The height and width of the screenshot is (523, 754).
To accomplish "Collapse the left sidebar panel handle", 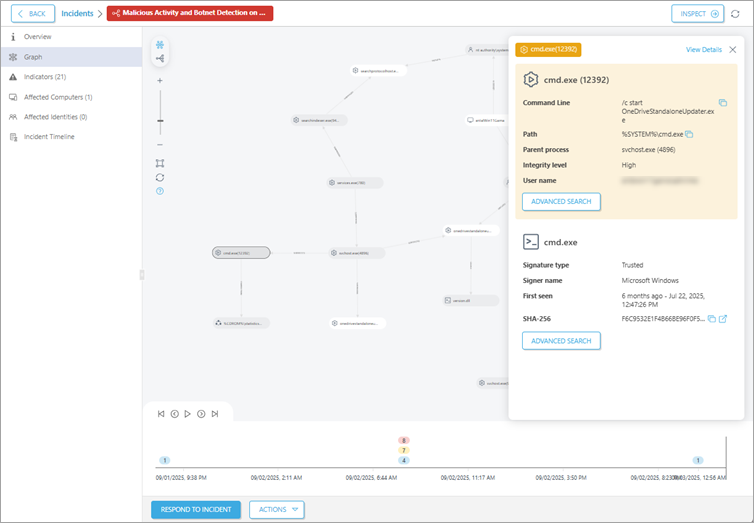I will point(142,274).
